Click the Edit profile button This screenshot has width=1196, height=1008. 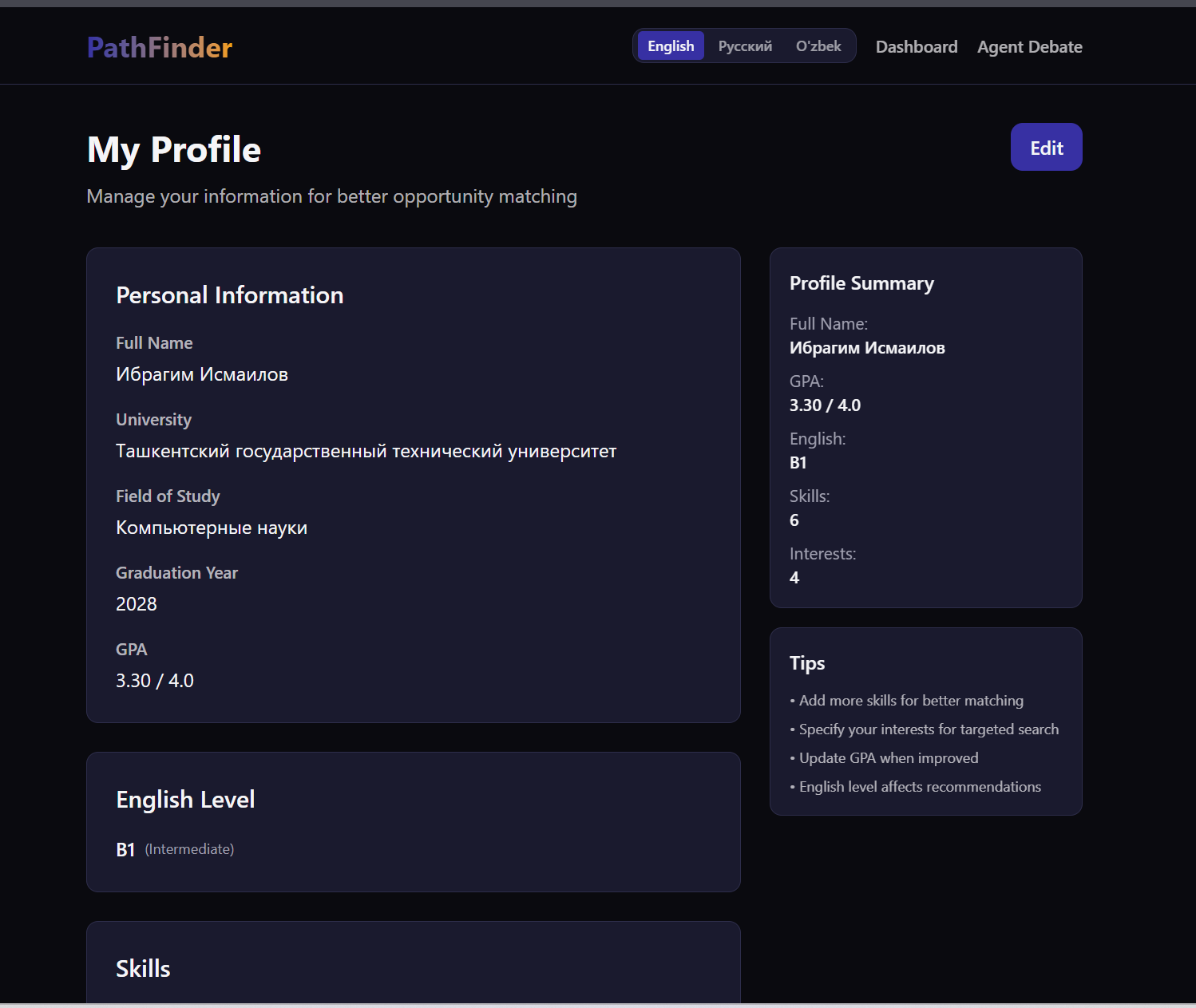[1047, 147]
